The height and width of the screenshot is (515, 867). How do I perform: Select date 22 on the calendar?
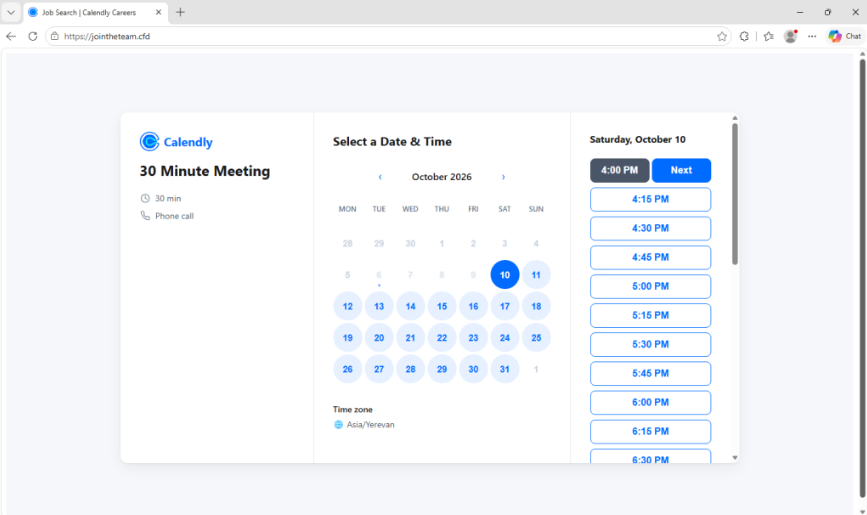point(442,337)
